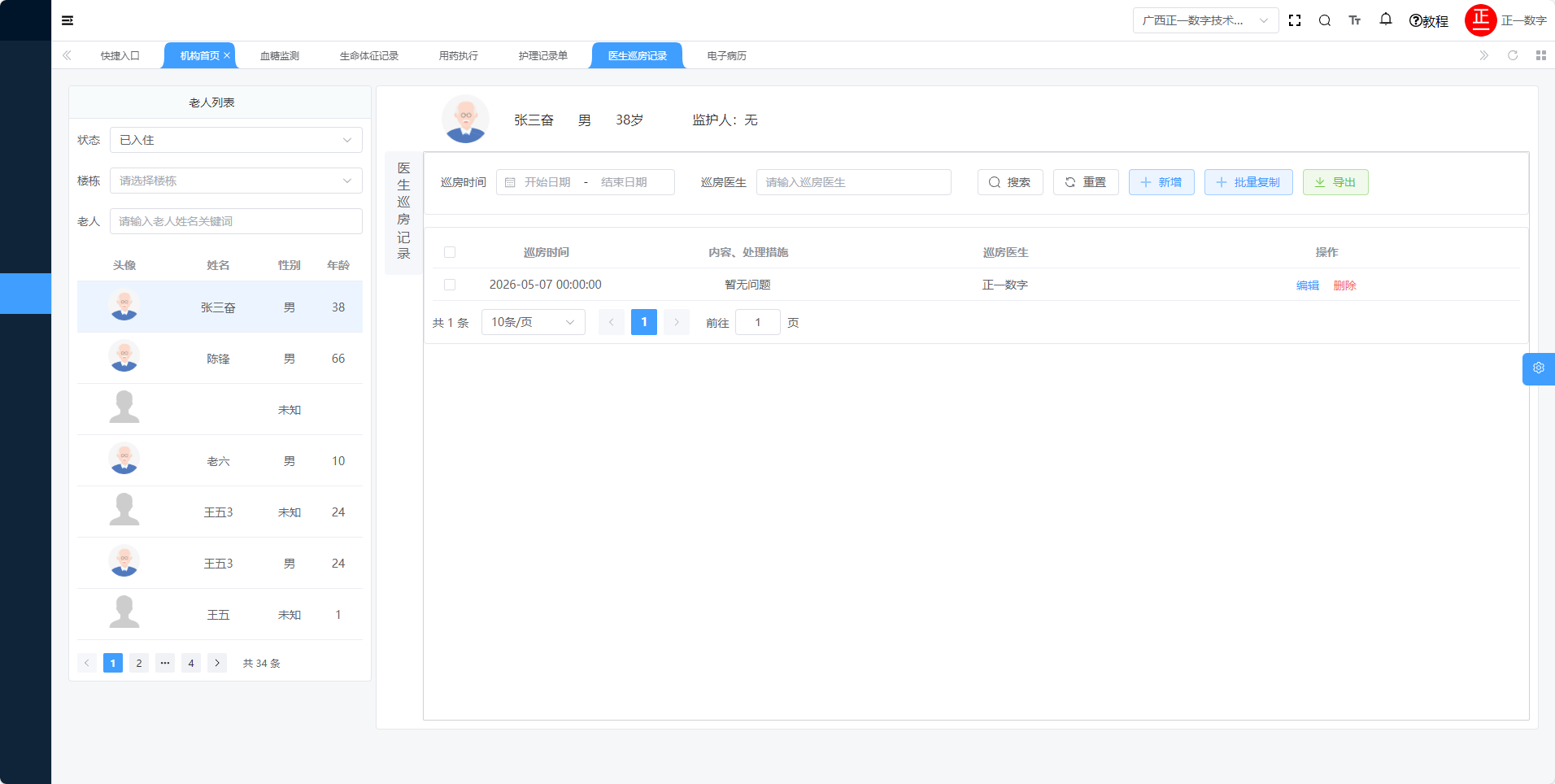Viewport: 1555px width, 784px height.
Task: Switch to the 护理记录单 tab
Action: click(x=543, y=55)
